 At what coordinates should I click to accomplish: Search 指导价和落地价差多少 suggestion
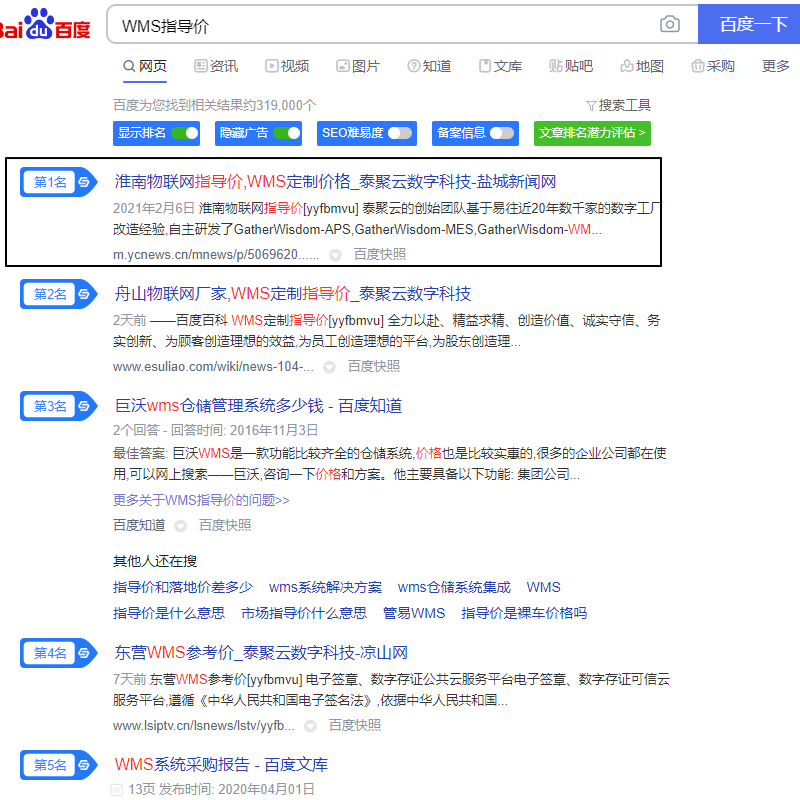coord(183,588)
